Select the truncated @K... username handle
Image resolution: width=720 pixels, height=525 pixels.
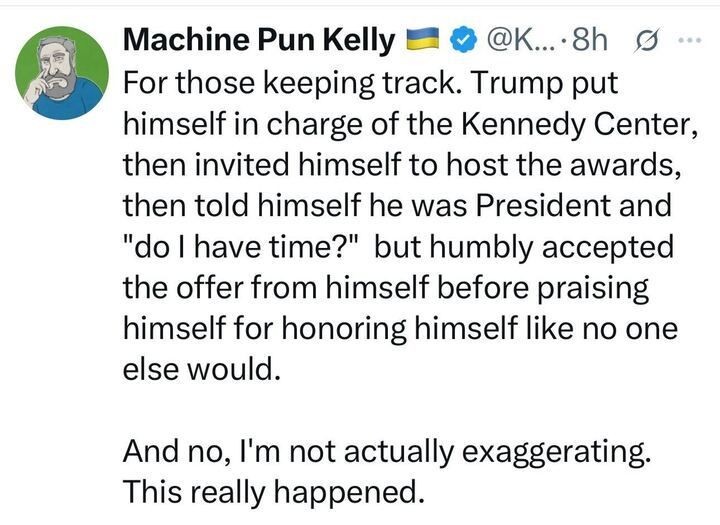[518, 40]
